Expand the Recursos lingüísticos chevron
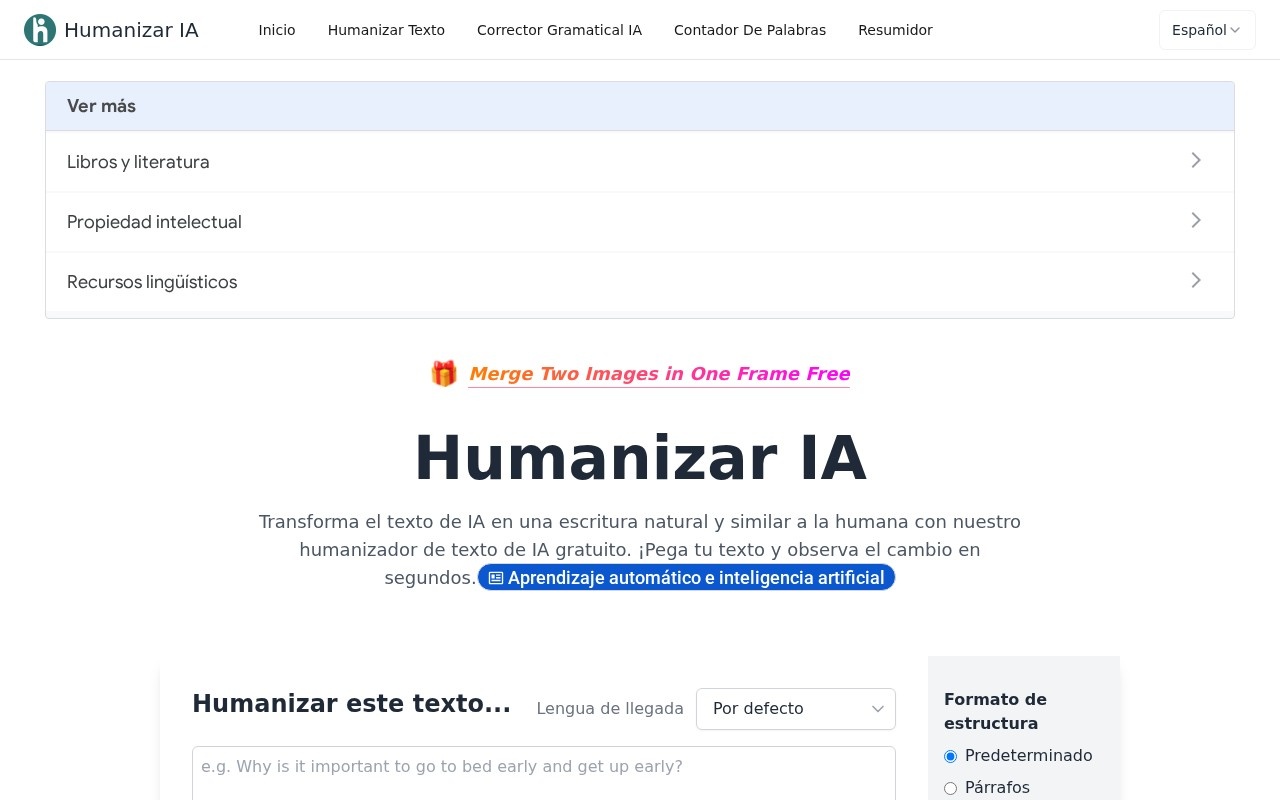Image resolution: width=1280 pixels, height=800 pixels. click(1196, 280)
